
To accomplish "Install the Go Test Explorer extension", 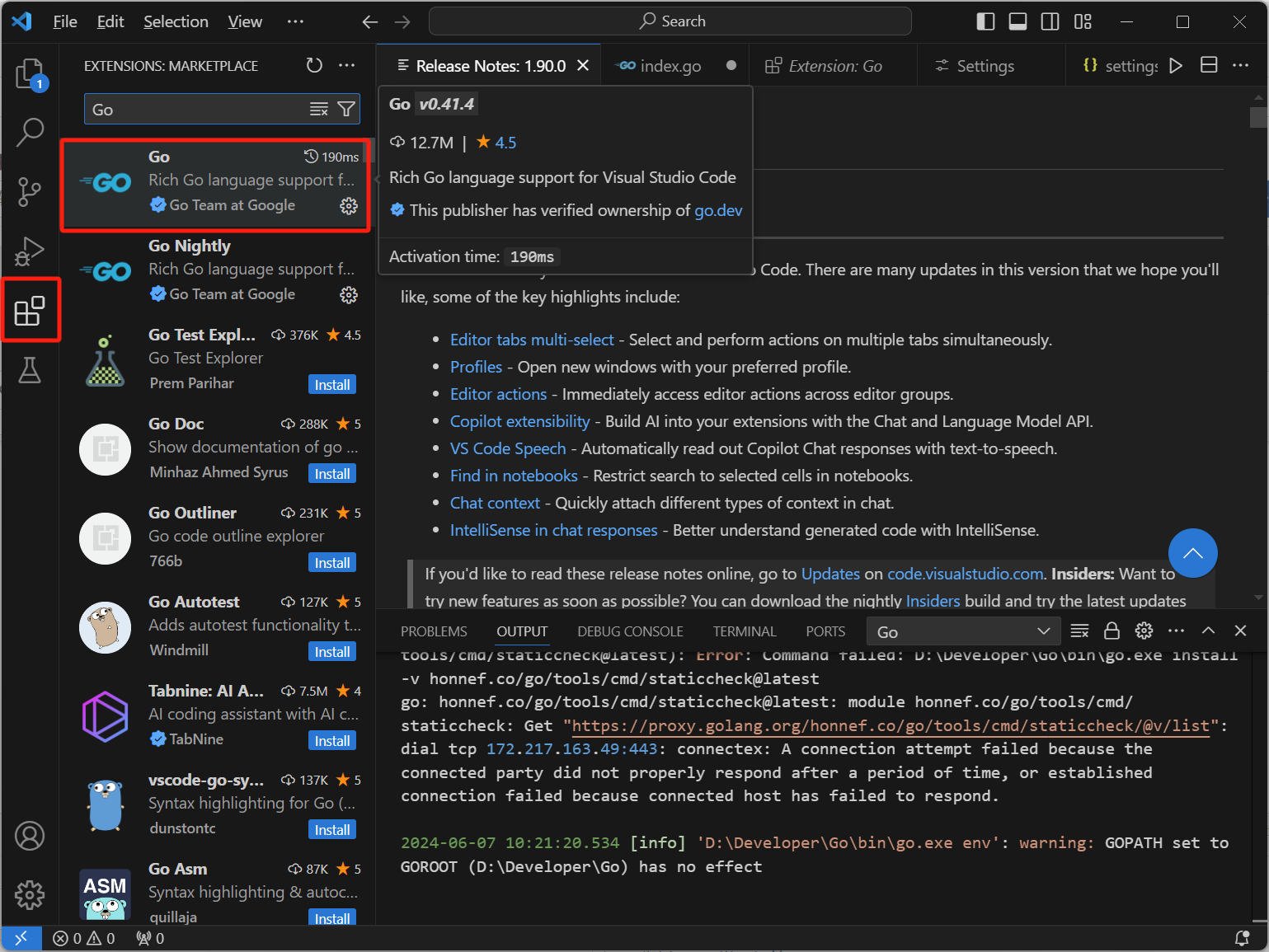I will [332, 385].
